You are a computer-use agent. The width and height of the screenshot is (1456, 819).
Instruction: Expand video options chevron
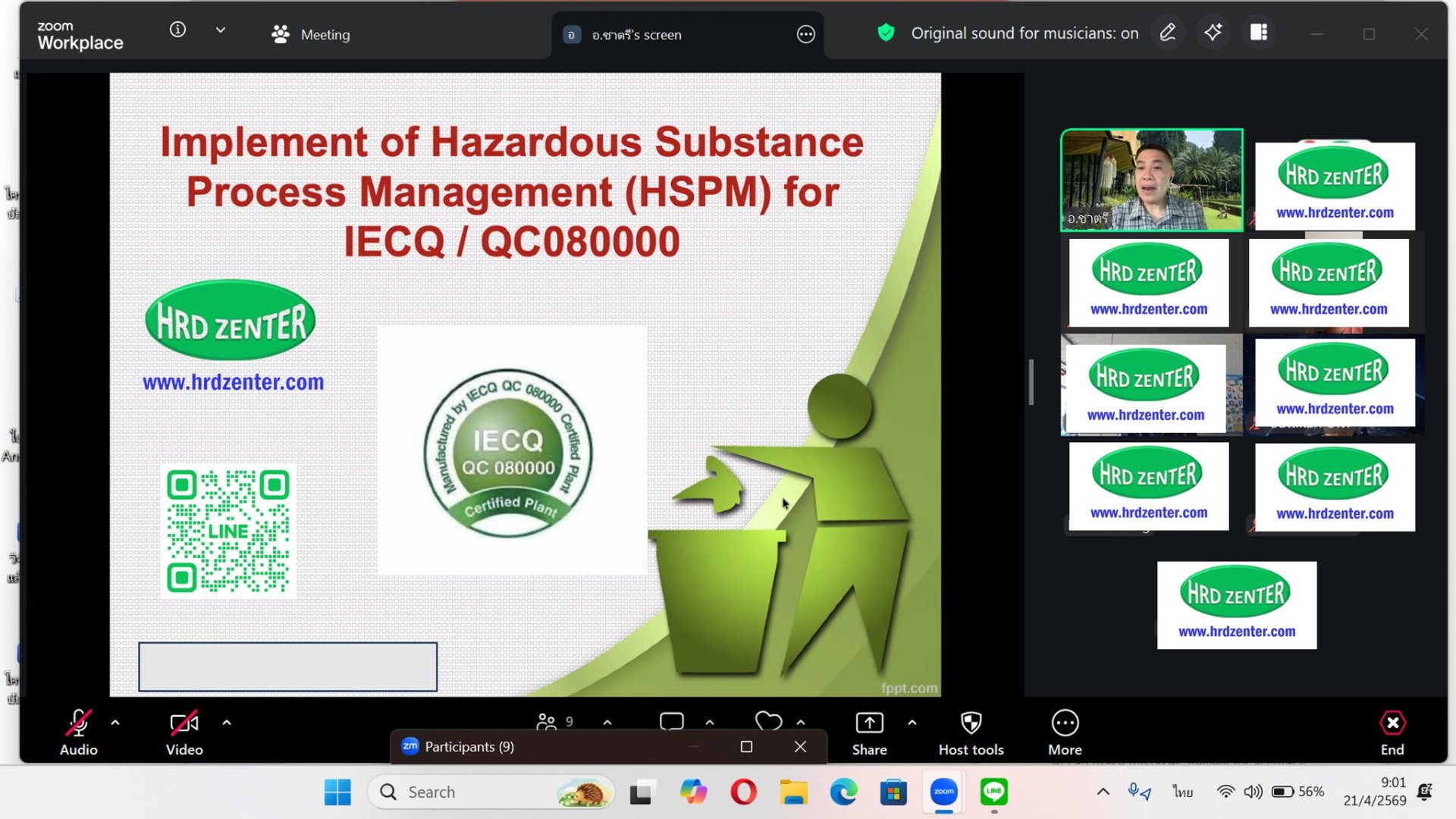pos(227,723)
